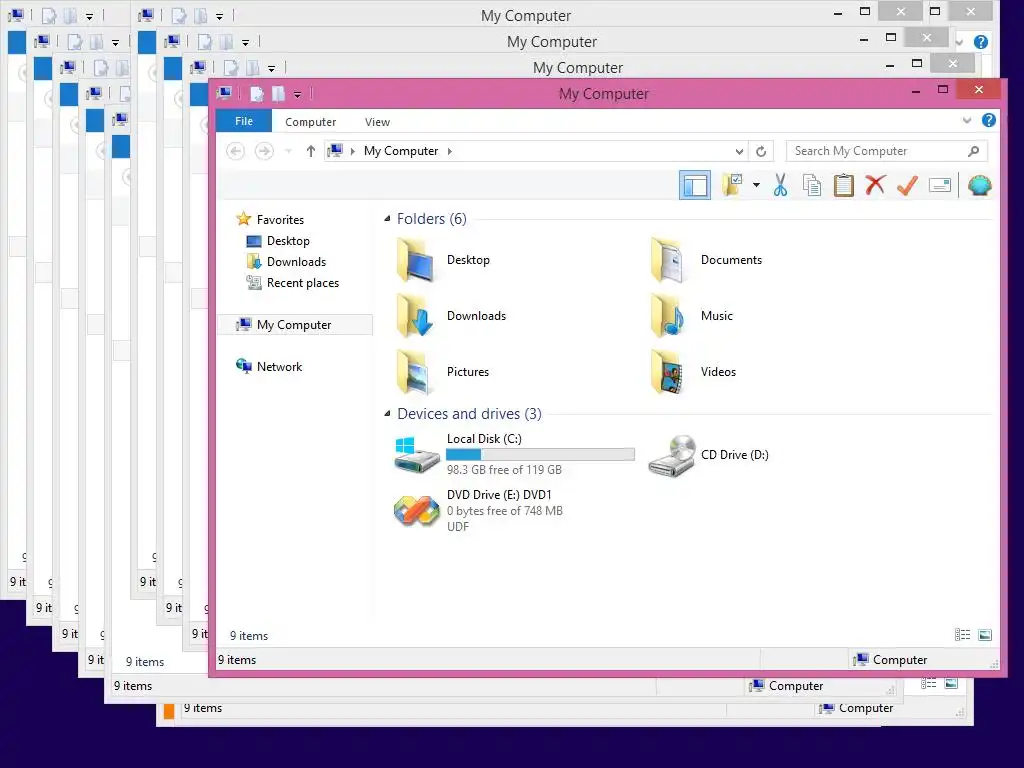Switch to Large icons view in status bar
1024x768 pixels.
click(985, 635)
